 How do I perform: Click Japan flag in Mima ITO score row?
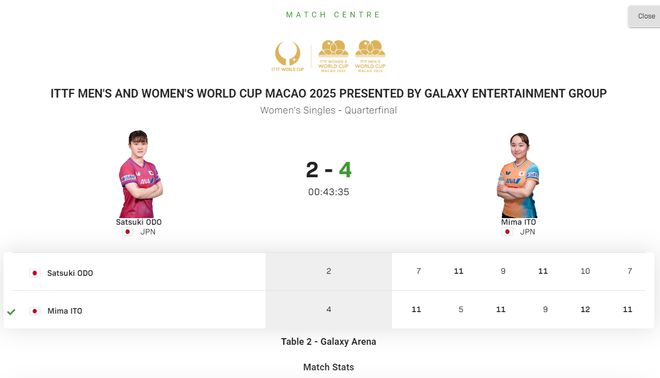35,311
